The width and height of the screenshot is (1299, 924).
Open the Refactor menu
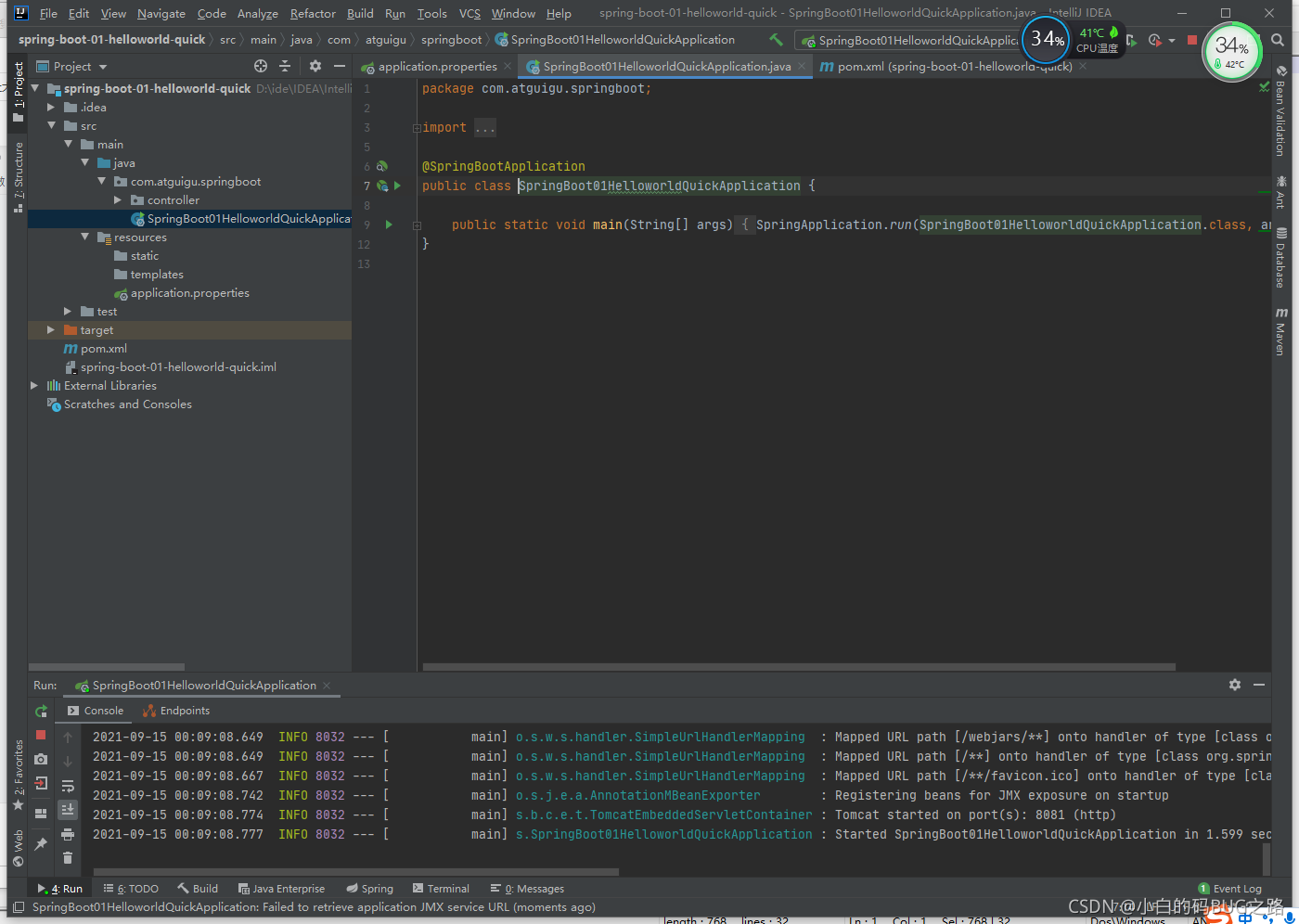pos(313,13)
